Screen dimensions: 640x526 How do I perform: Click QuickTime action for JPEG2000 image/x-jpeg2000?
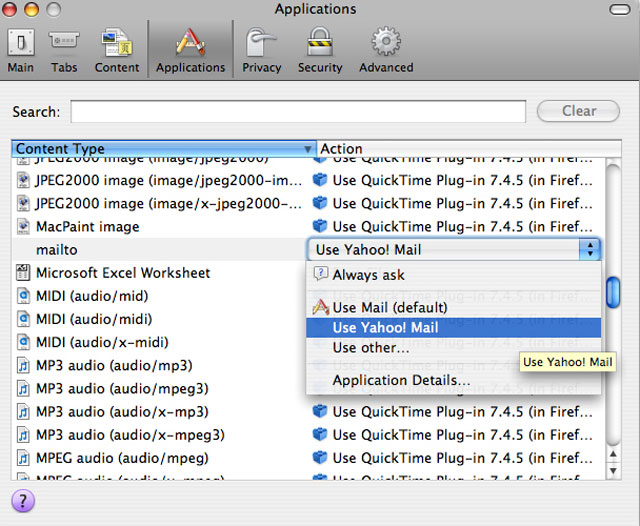[x=462, y=203]
